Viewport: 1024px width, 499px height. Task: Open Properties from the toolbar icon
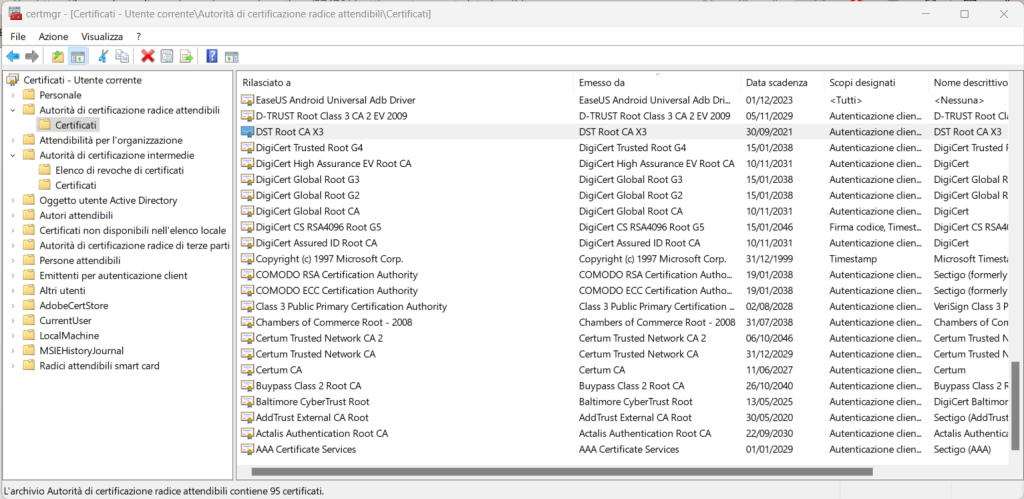(167, 57)
